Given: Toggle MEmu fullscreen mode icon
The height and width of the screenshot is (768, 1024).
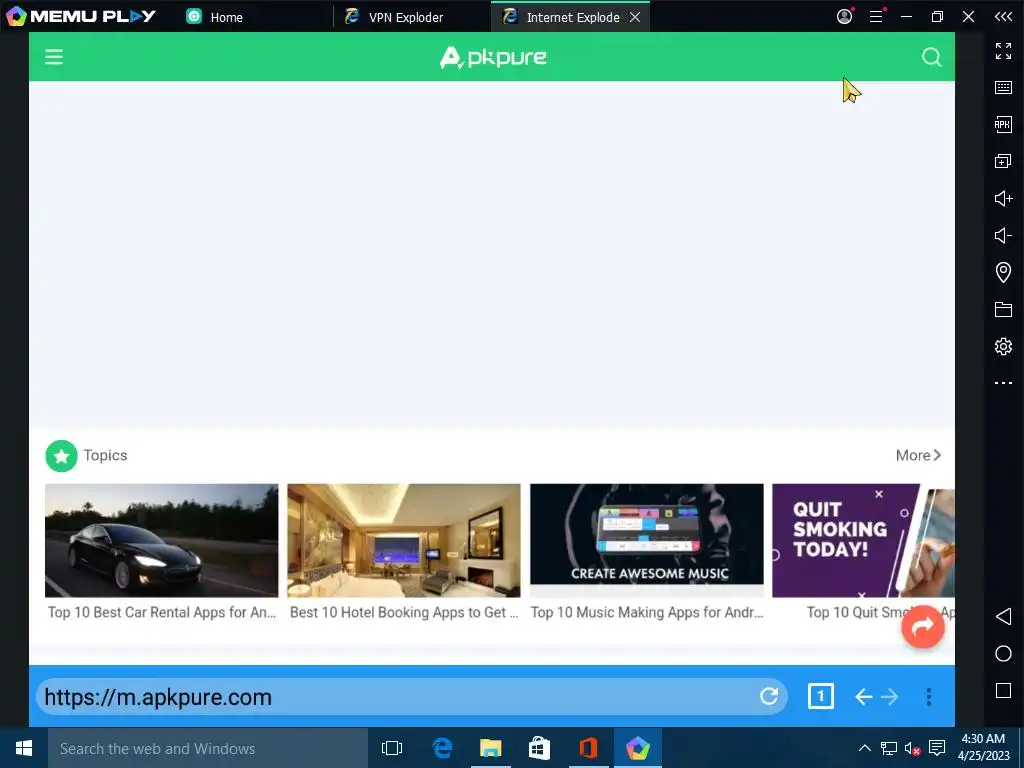Looking at the screenshot, I should click(1003, 51).
